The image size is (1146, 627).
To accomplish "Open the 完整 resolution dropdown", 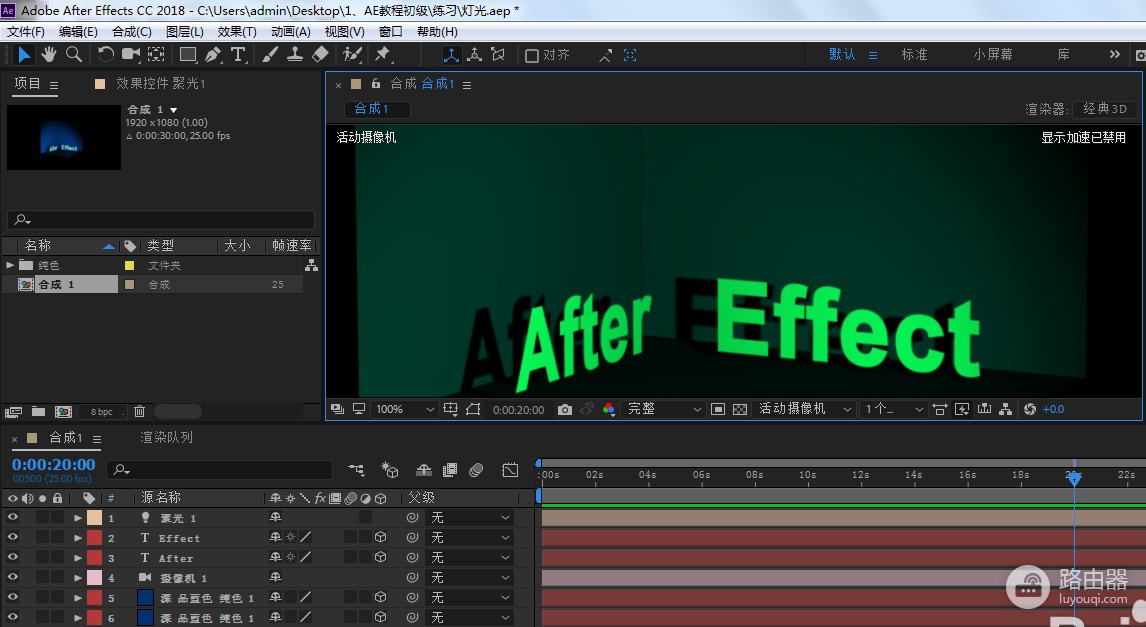I will click(663, 409).
